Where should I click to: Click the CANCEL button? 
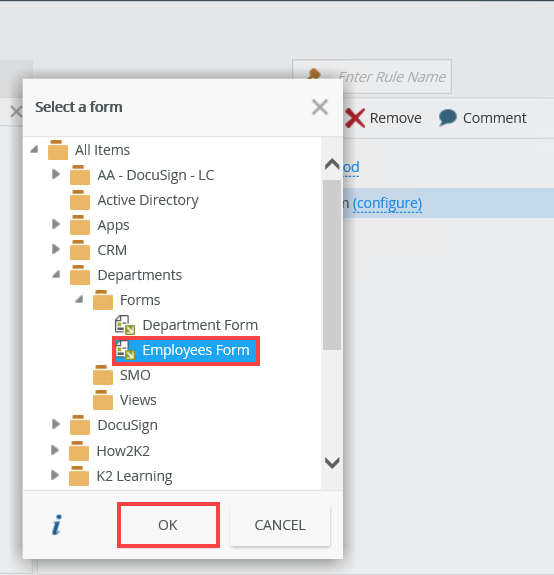tap(280, 525)
